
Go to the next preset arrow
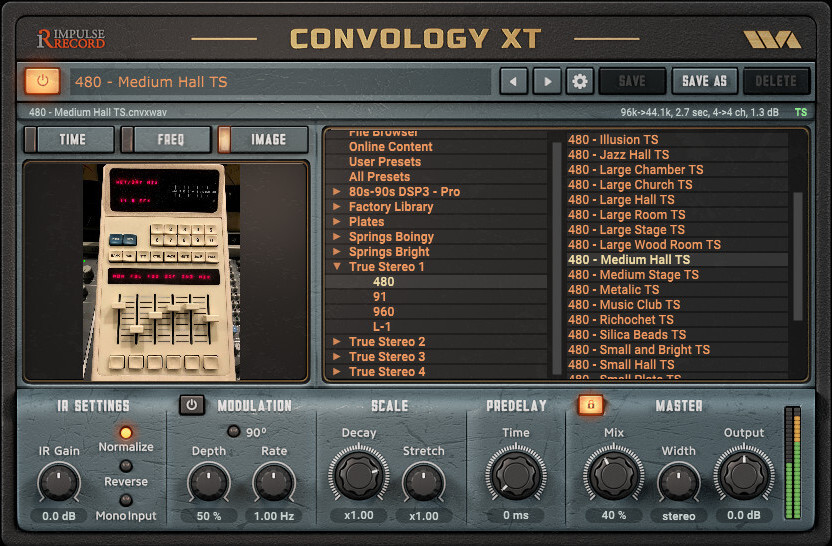546,81
